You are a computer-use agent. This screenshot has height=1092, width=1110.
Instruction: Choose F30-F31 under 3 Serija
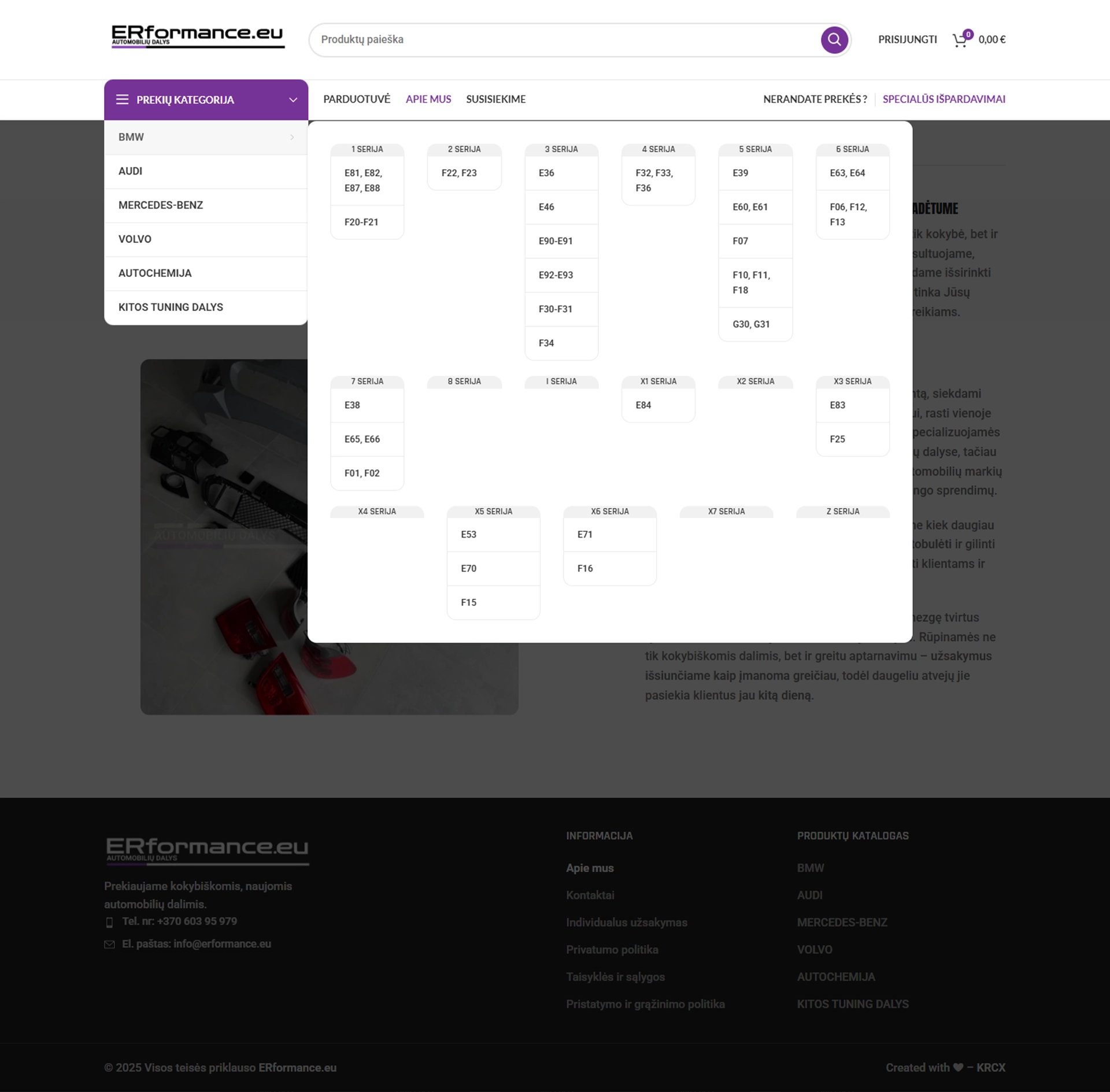point(561,309)
